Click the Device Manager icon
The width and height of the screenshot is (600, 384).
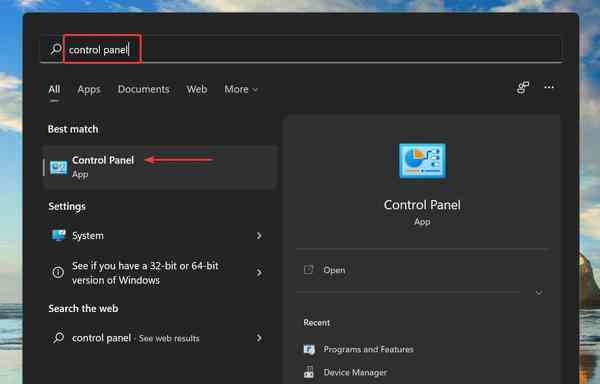(309, 372)
